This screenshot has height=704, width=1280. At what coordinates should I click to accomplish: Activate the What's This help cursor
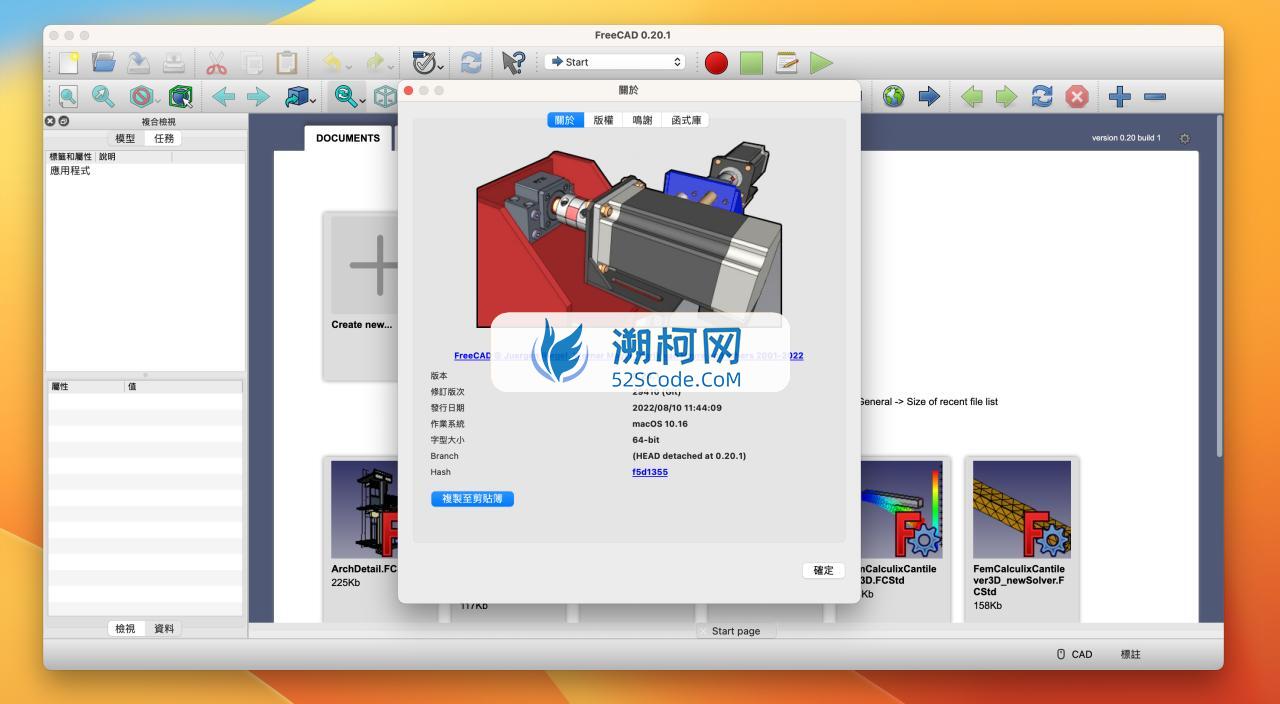513,62
